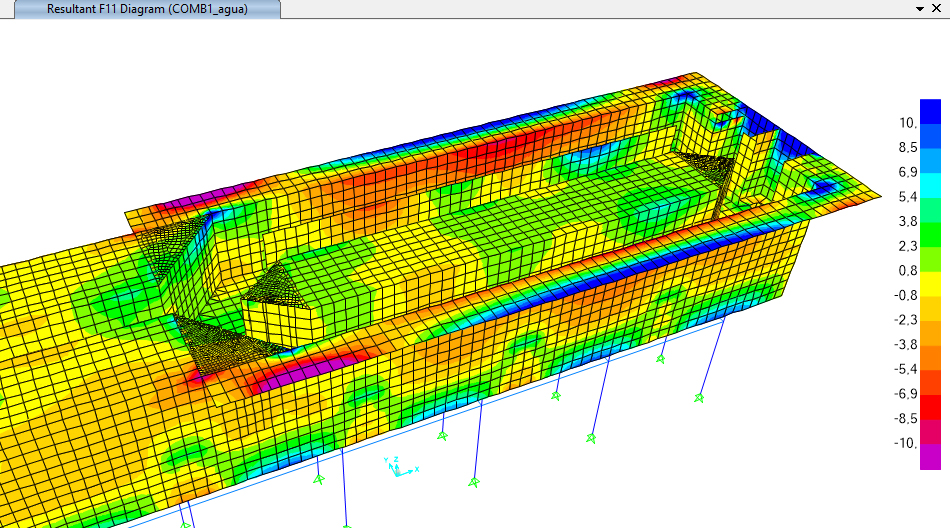Click the legend value "10."
This screenshot has width=950, height=528.
pos(908,123)
